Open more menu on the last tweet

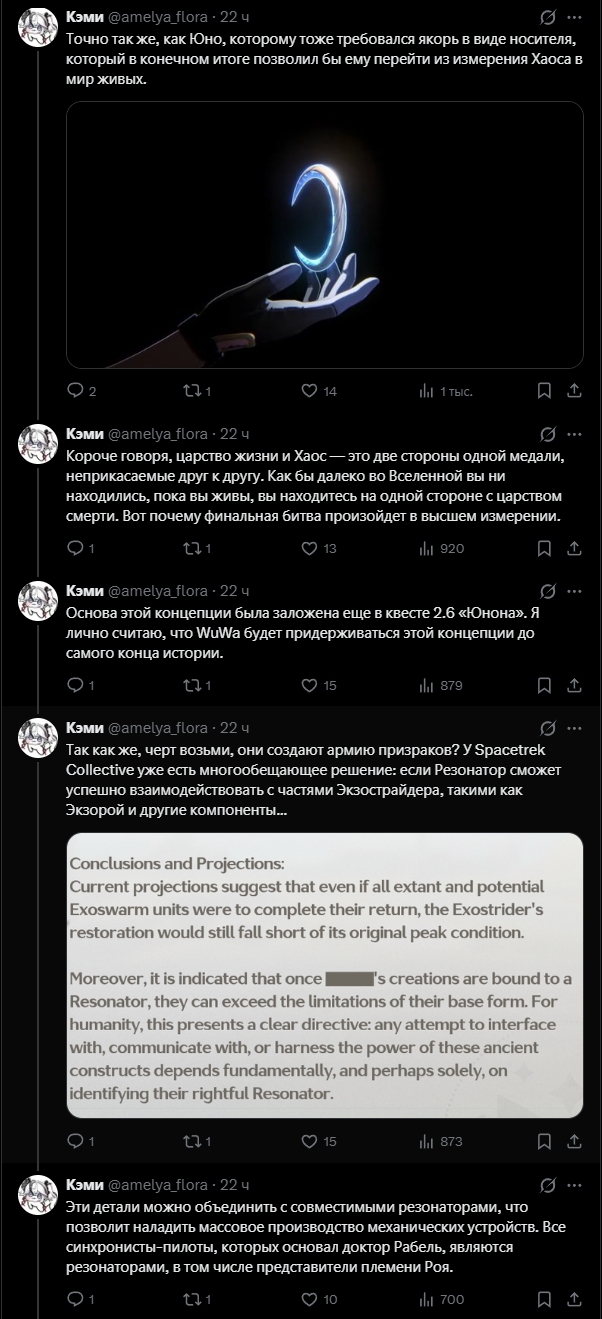coord(576,1185)
